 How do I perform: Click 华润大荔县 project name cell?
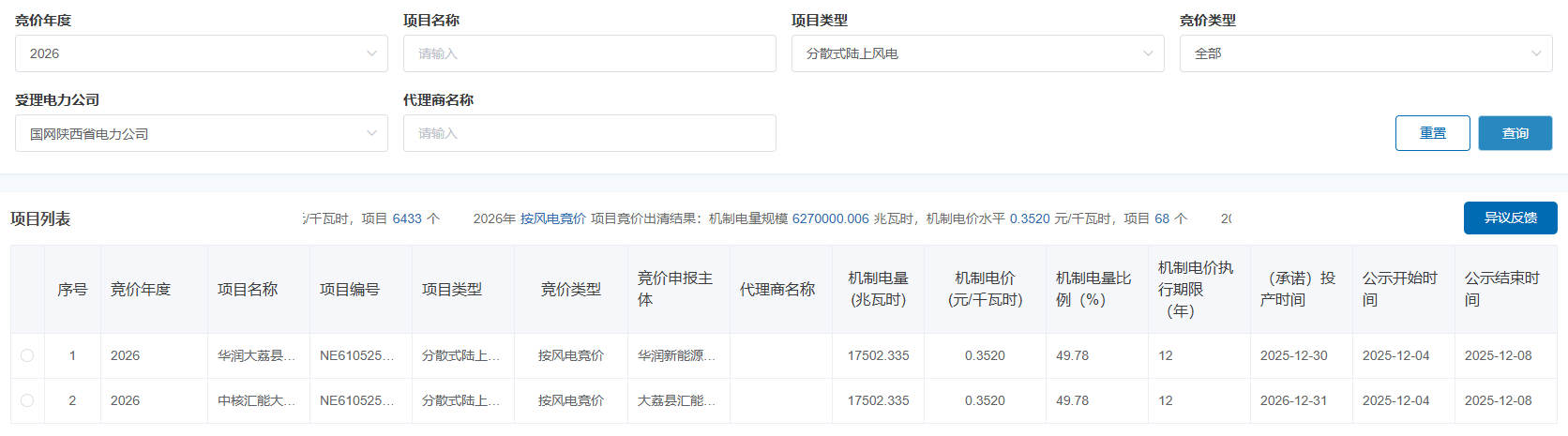click(256, 355)
